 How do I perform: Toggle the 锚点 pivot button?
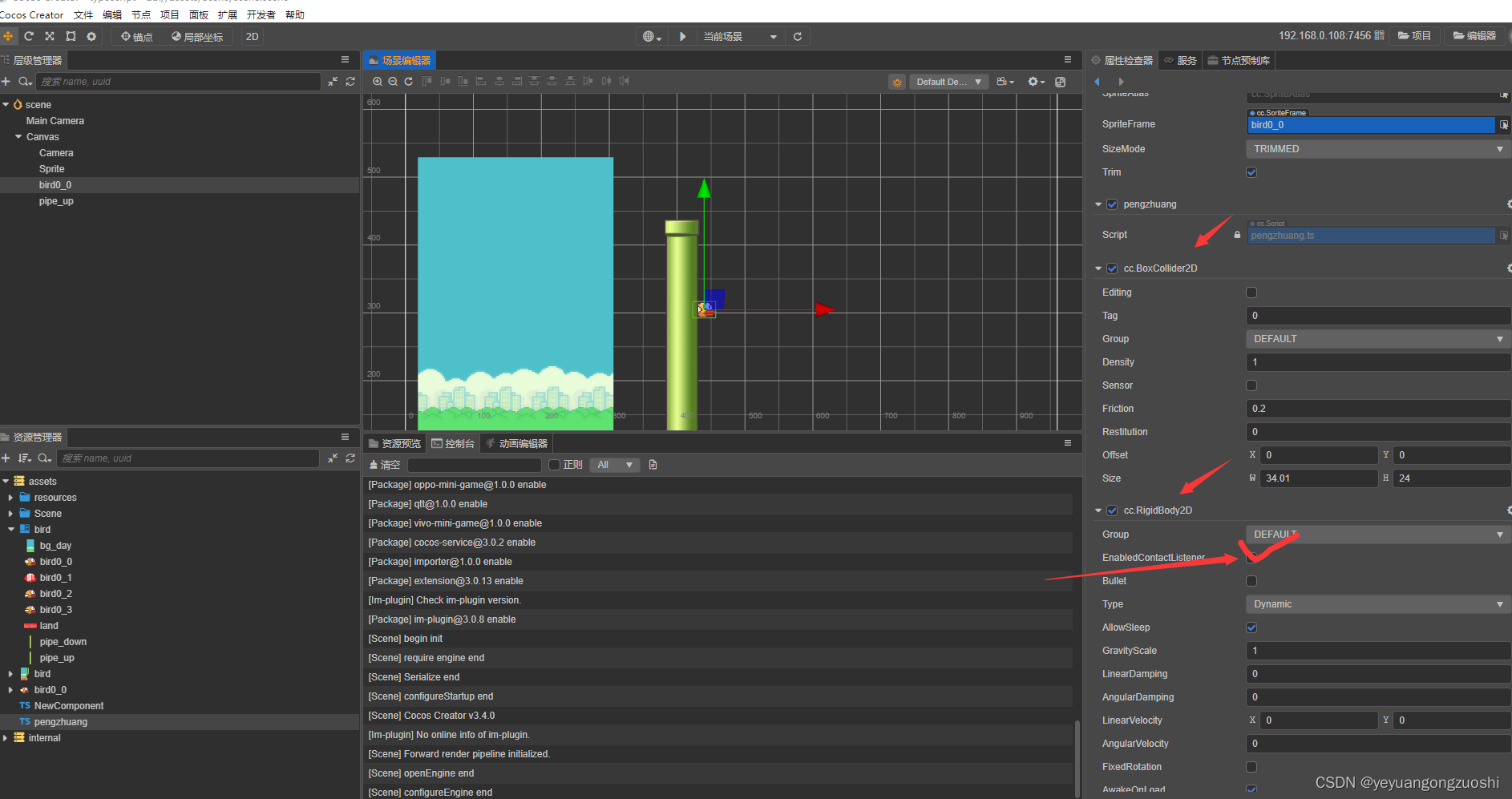point(137,36)
